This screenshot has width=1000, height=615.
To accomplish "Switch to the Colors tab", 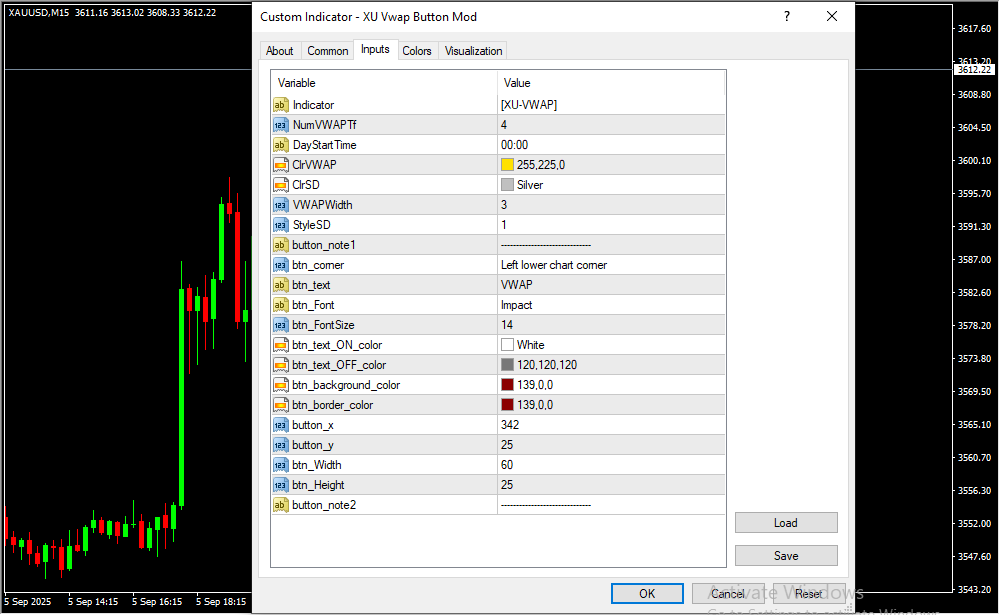I will pyautogui.click(x=417, y=51).
